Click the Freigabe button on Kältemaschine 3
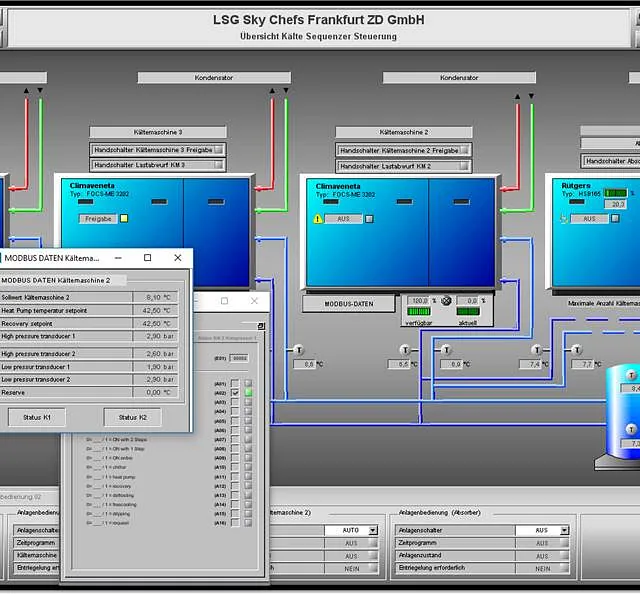 click(x=98, y=219)
